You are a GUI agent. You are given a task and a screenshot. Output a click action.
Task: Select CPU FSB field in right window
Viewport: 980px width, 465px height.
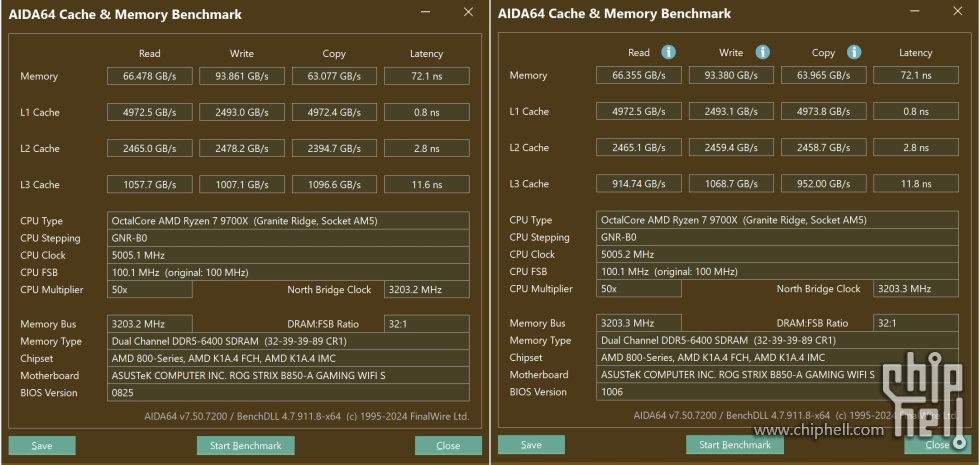point(777,272)
